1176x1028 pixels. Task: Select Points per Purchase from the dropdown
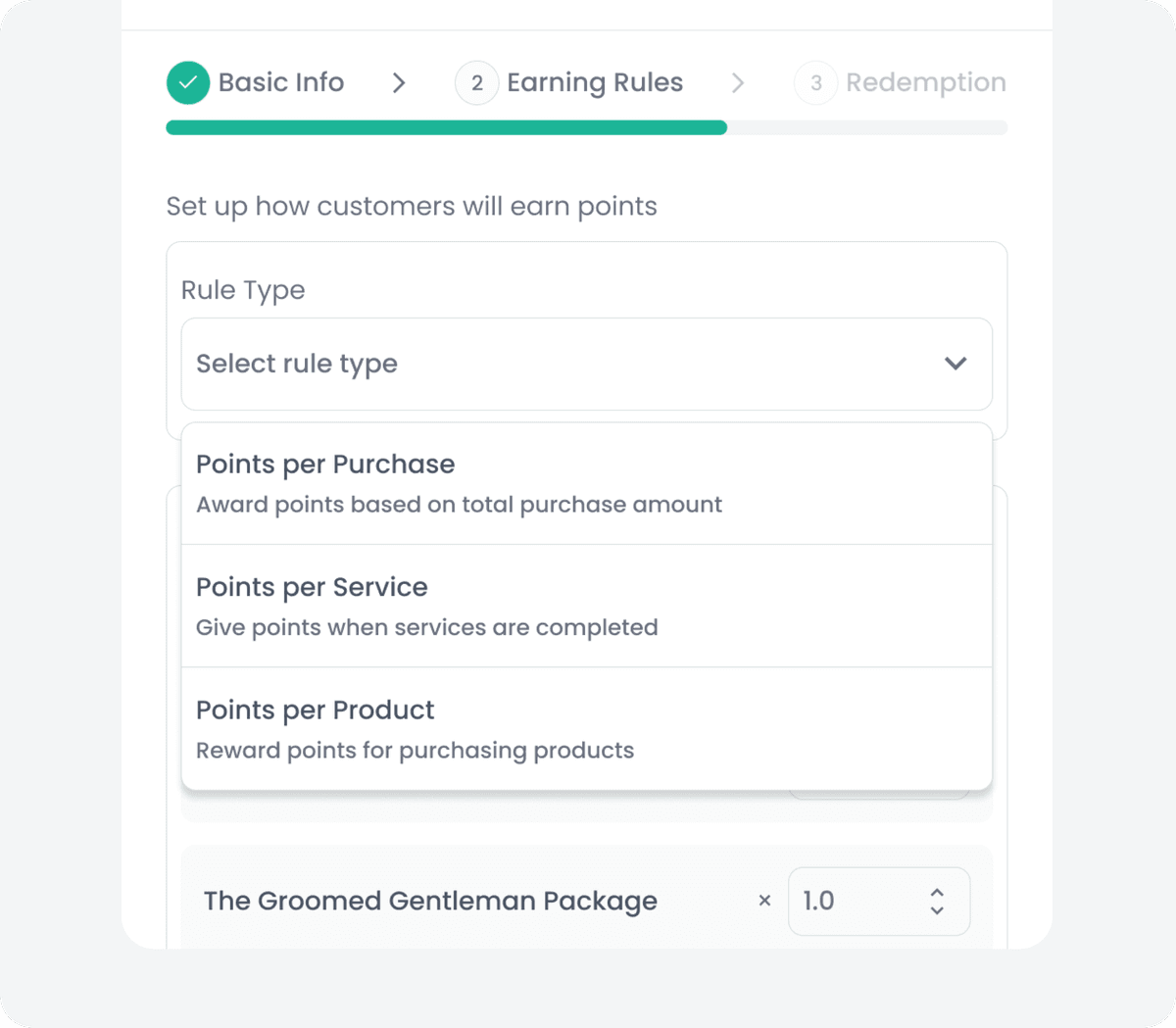(586, 482)
